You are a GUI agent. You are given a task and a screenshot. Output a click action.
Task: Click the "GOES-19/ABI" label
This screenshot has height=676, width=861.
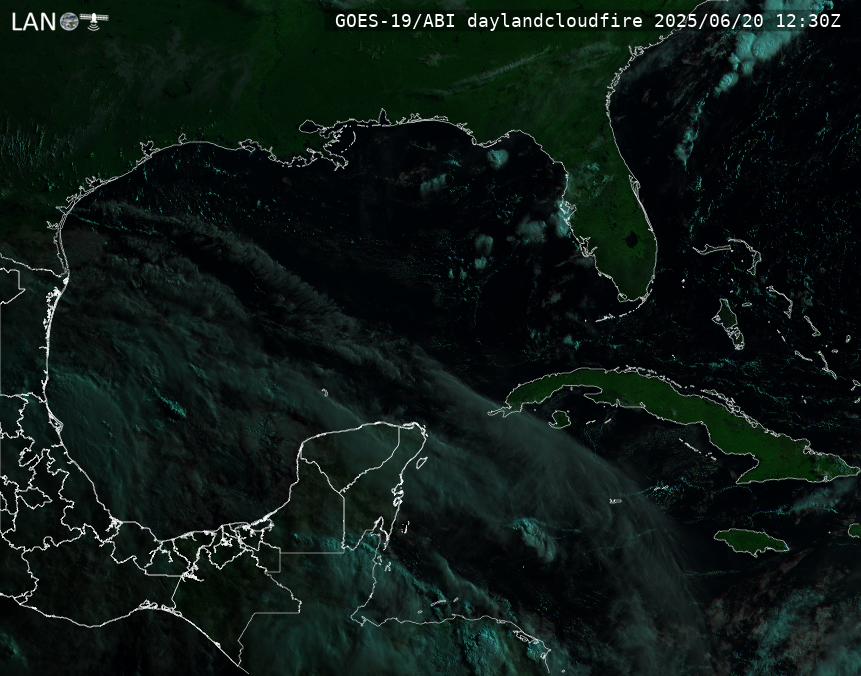point(395,21)
